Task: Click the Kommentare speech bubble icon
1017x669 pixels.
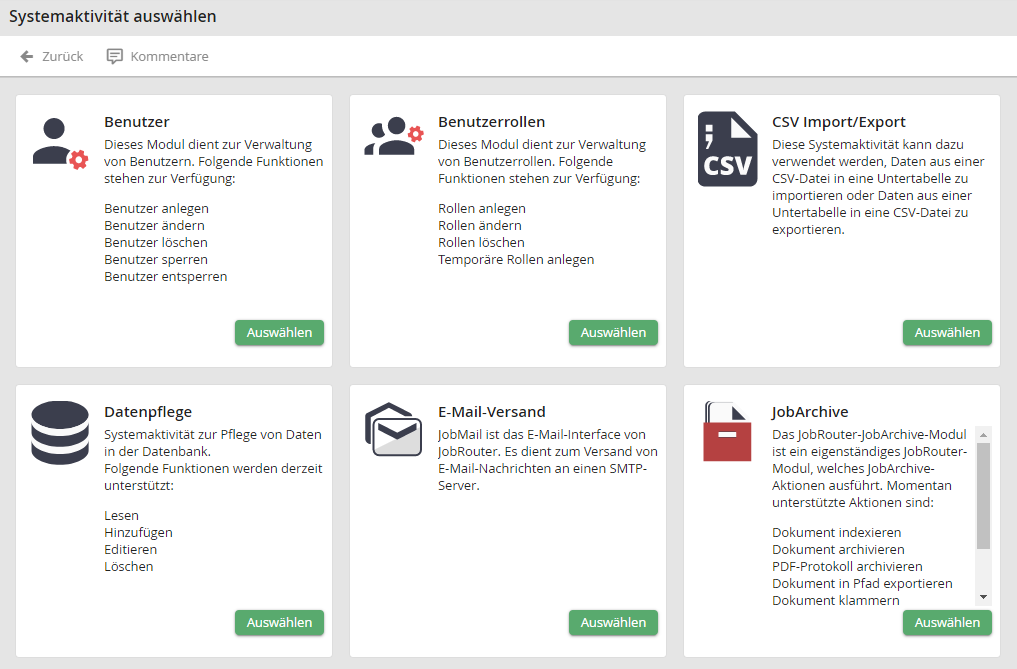Action: click(x=115, y=57)
